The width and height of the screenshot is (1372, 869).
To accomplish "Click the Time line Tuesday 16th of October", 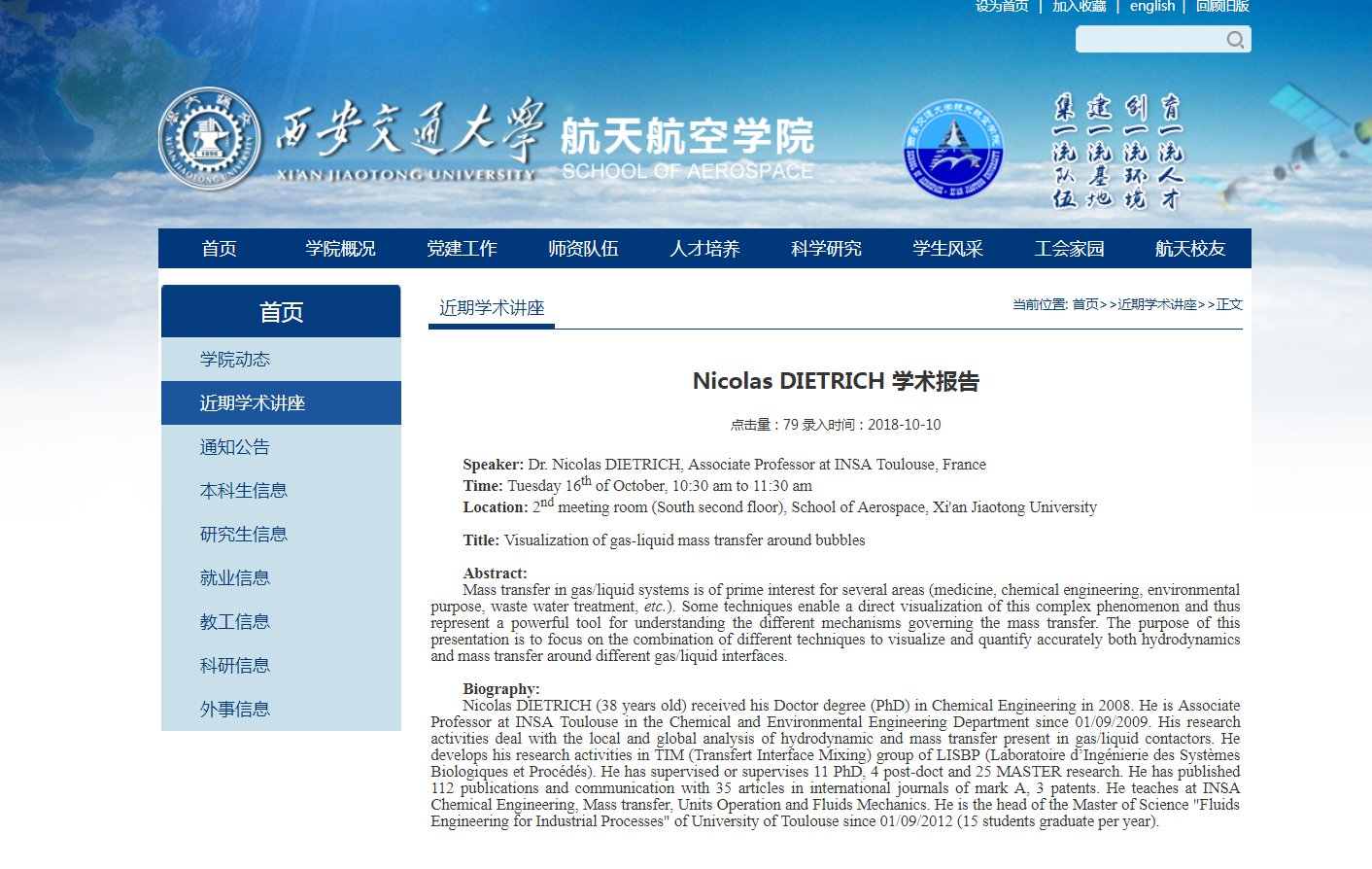I will point(637,485).
